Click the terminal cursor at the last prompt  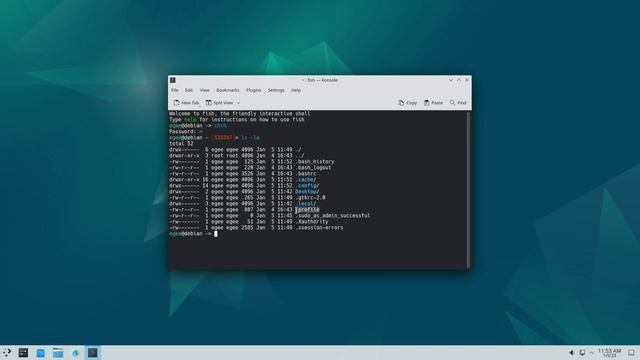(216, 234)
